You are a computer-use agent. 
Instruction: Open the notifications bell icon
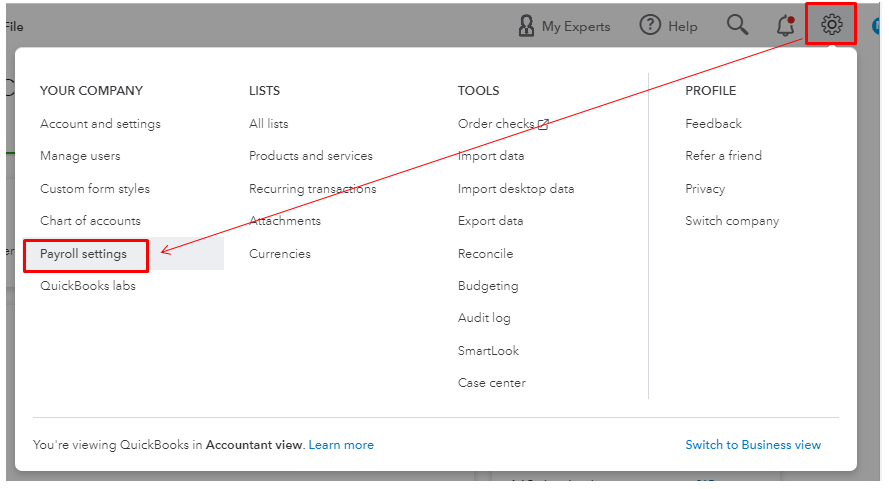(x=786, y=26)
